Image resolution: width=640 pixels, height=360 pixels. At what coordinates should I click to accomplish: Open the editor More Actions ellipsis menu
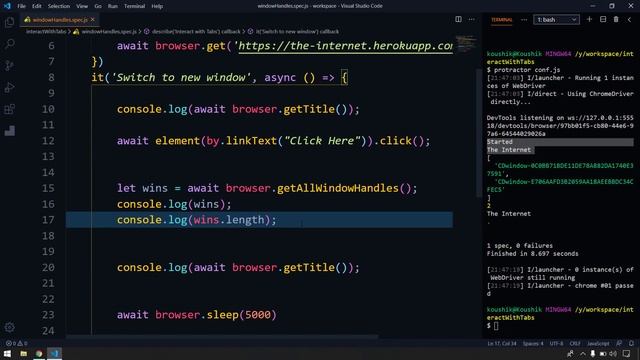[471, 19]
